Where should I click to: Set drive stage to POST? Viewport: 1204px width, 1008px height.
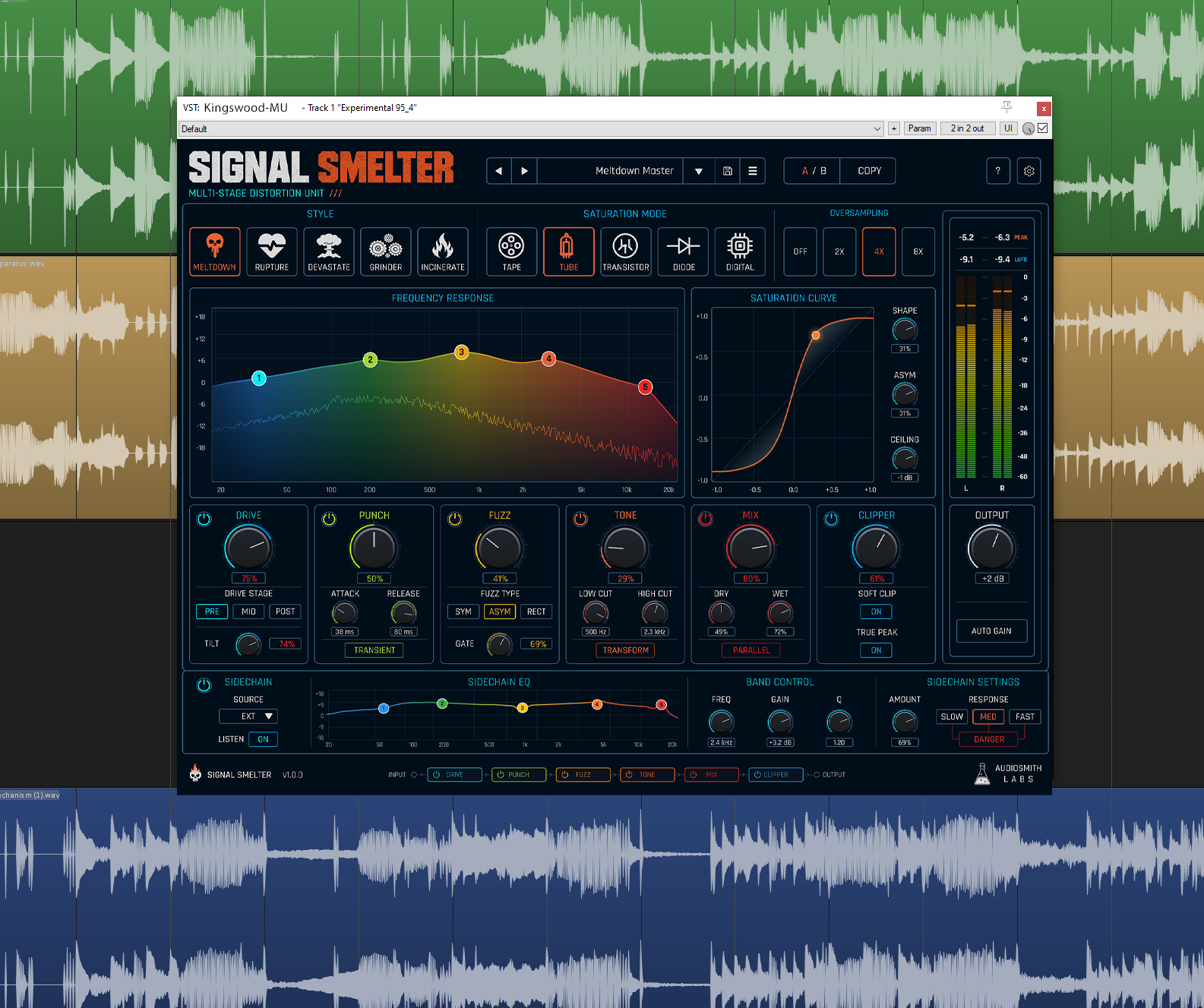click(286, 611)
